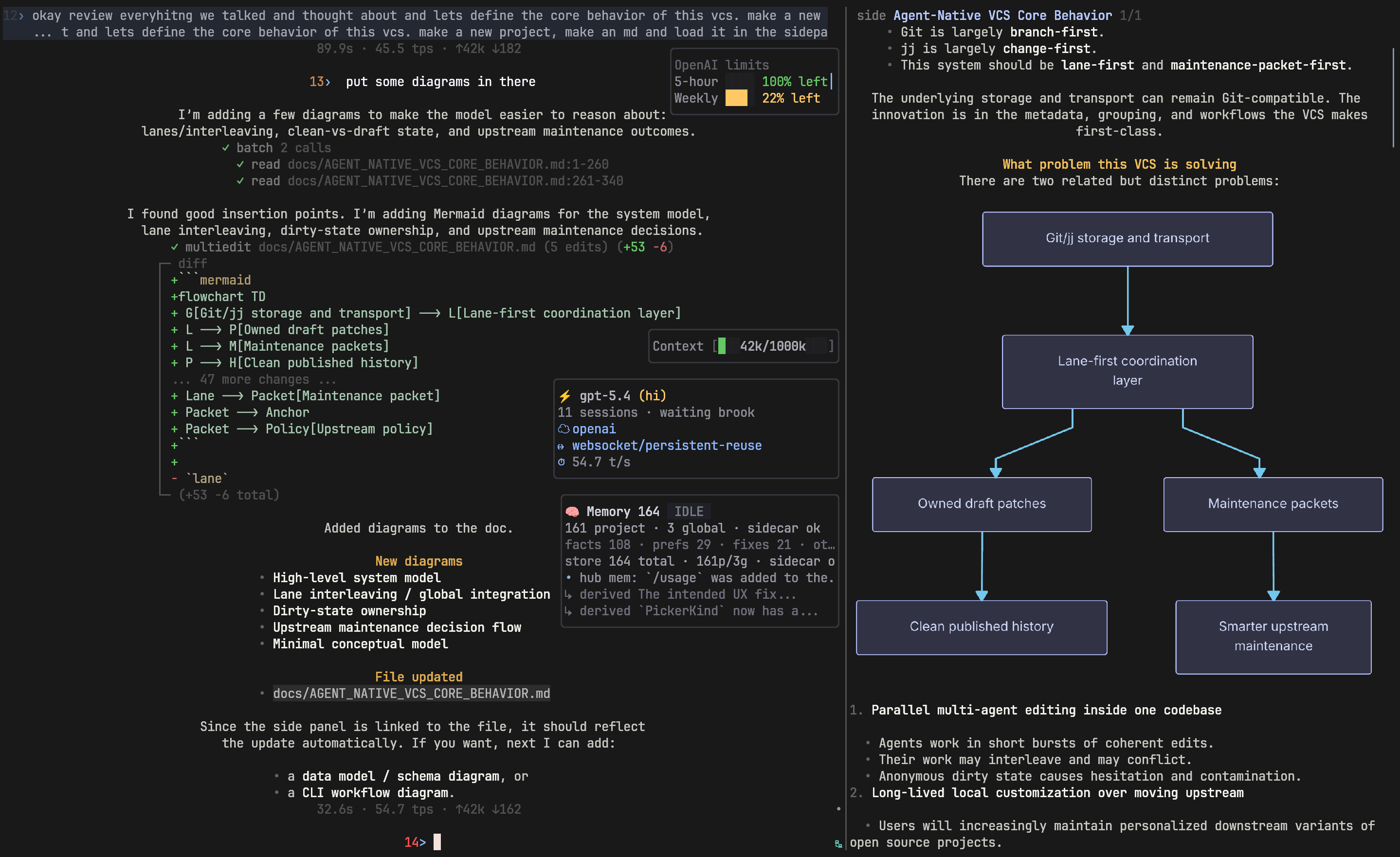Screen dimensions: 1400x857
Task: Click the brain icon in Memory 164 panel
Action: 572,512
